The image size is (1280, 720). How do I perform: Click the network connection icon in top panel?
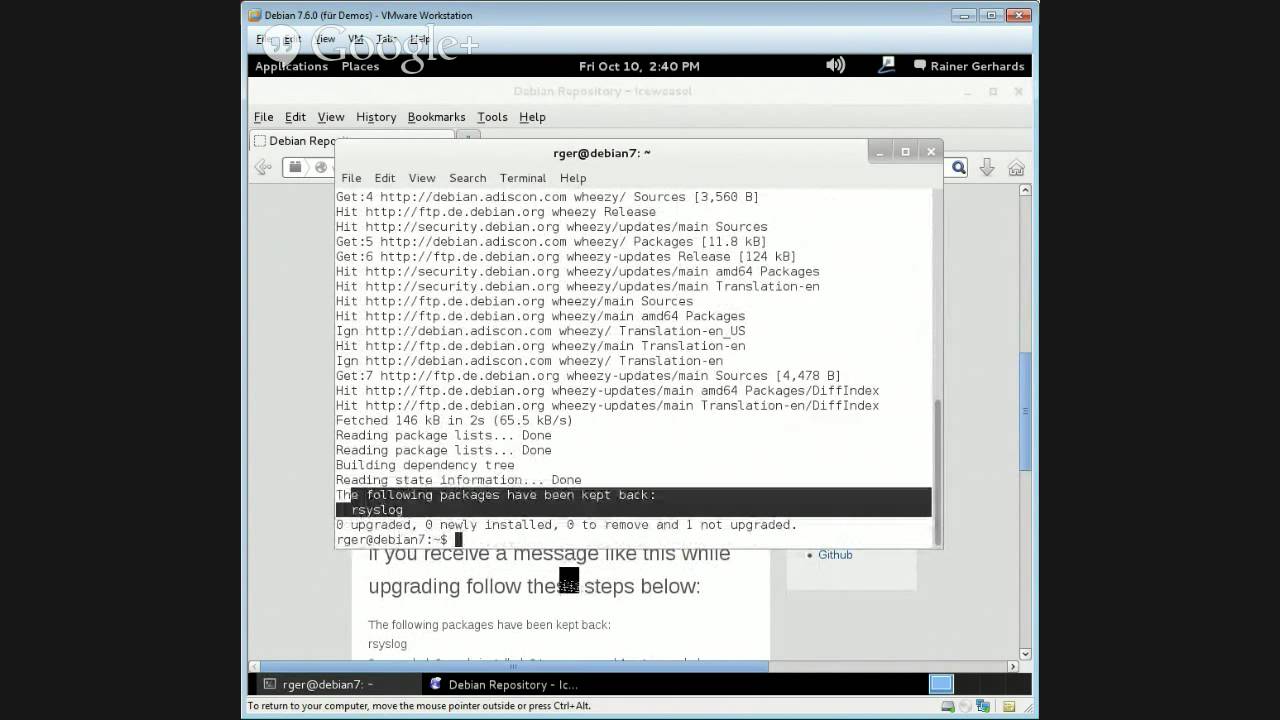886,65
